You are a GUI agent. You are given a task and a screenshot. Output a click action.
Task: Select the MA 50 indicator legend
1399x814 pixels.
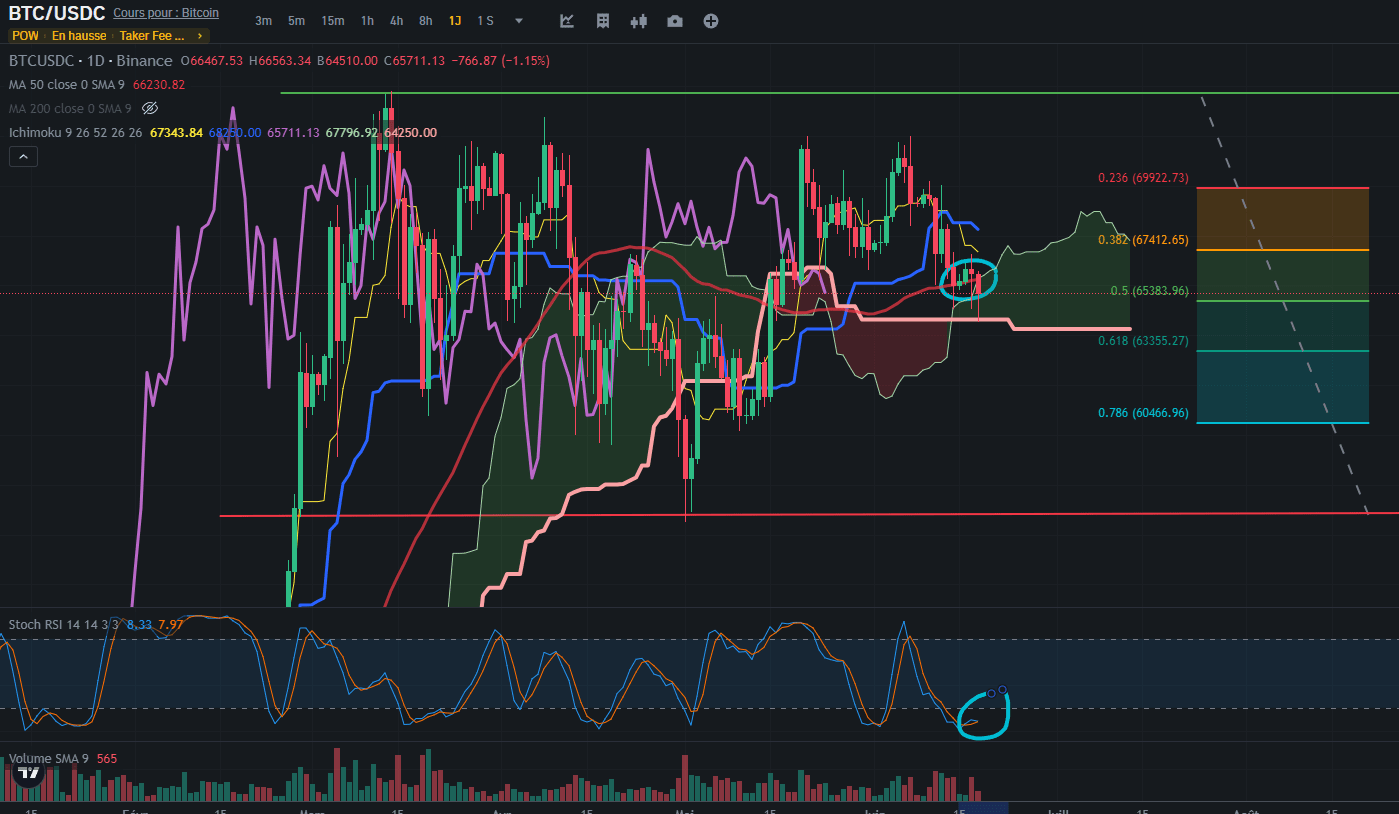pyautogui.click(x=66, y=85)
